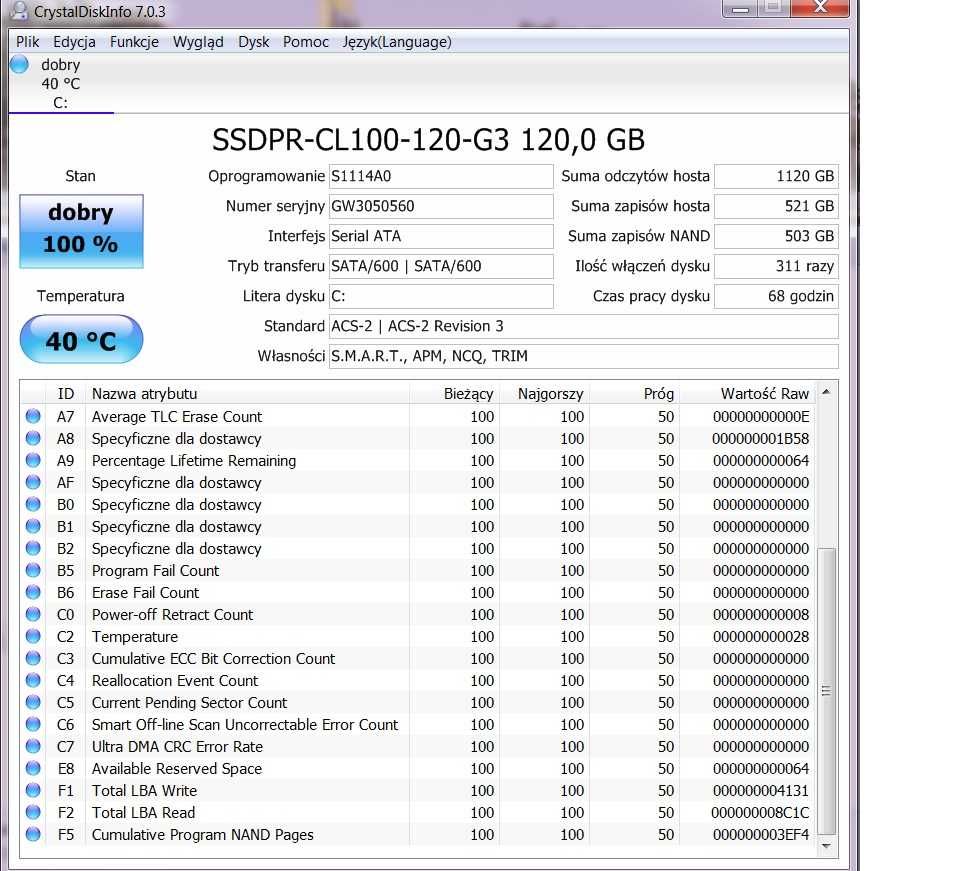
Task: Click status orb in the B1 row
Action: point(33,526)
